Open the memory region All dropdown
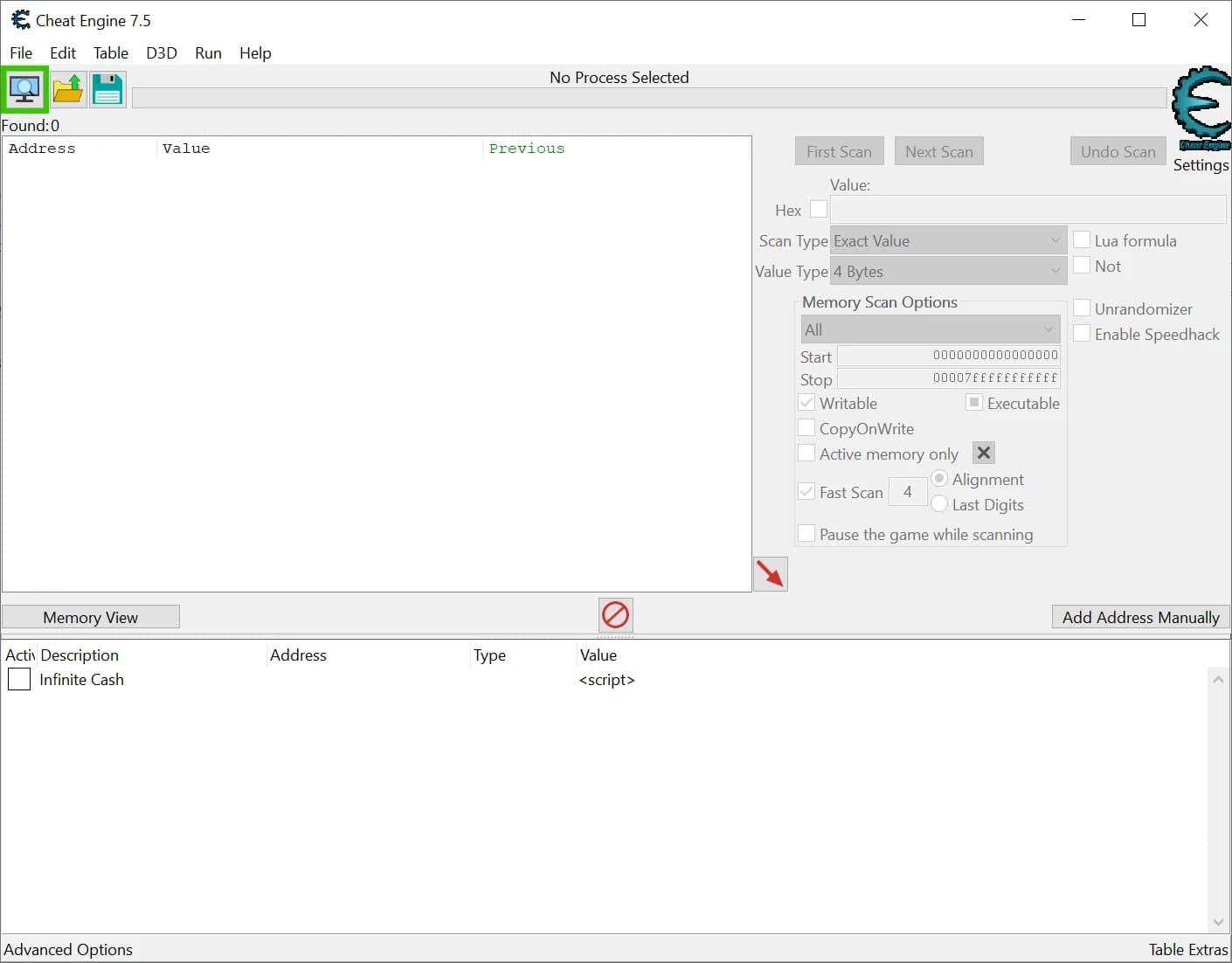The width and height of the screenshot is (1232, 963). coord(931,329)
